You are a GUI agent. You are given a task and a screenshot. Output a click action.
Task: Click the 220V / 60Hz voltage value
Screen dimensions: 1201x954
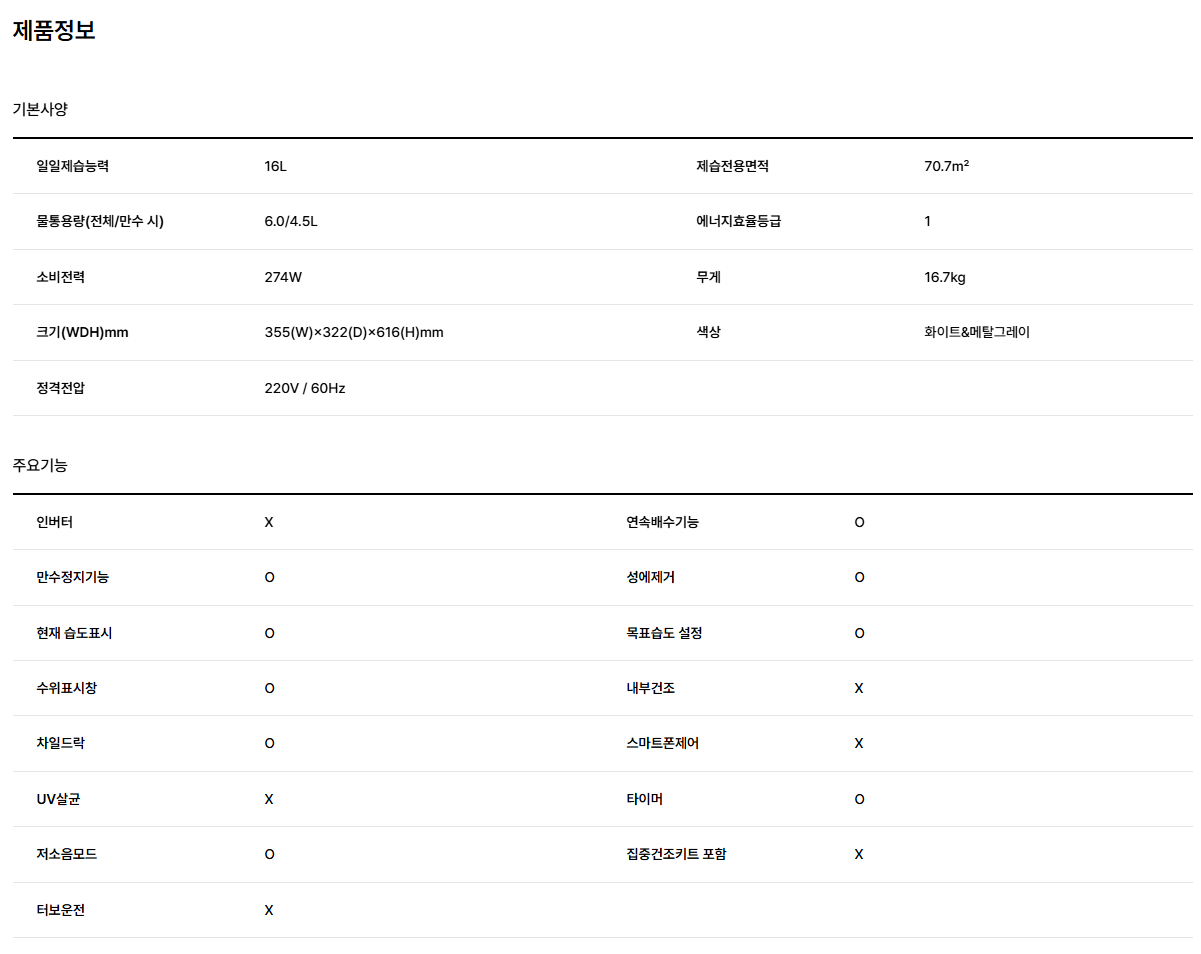(305, 388)
